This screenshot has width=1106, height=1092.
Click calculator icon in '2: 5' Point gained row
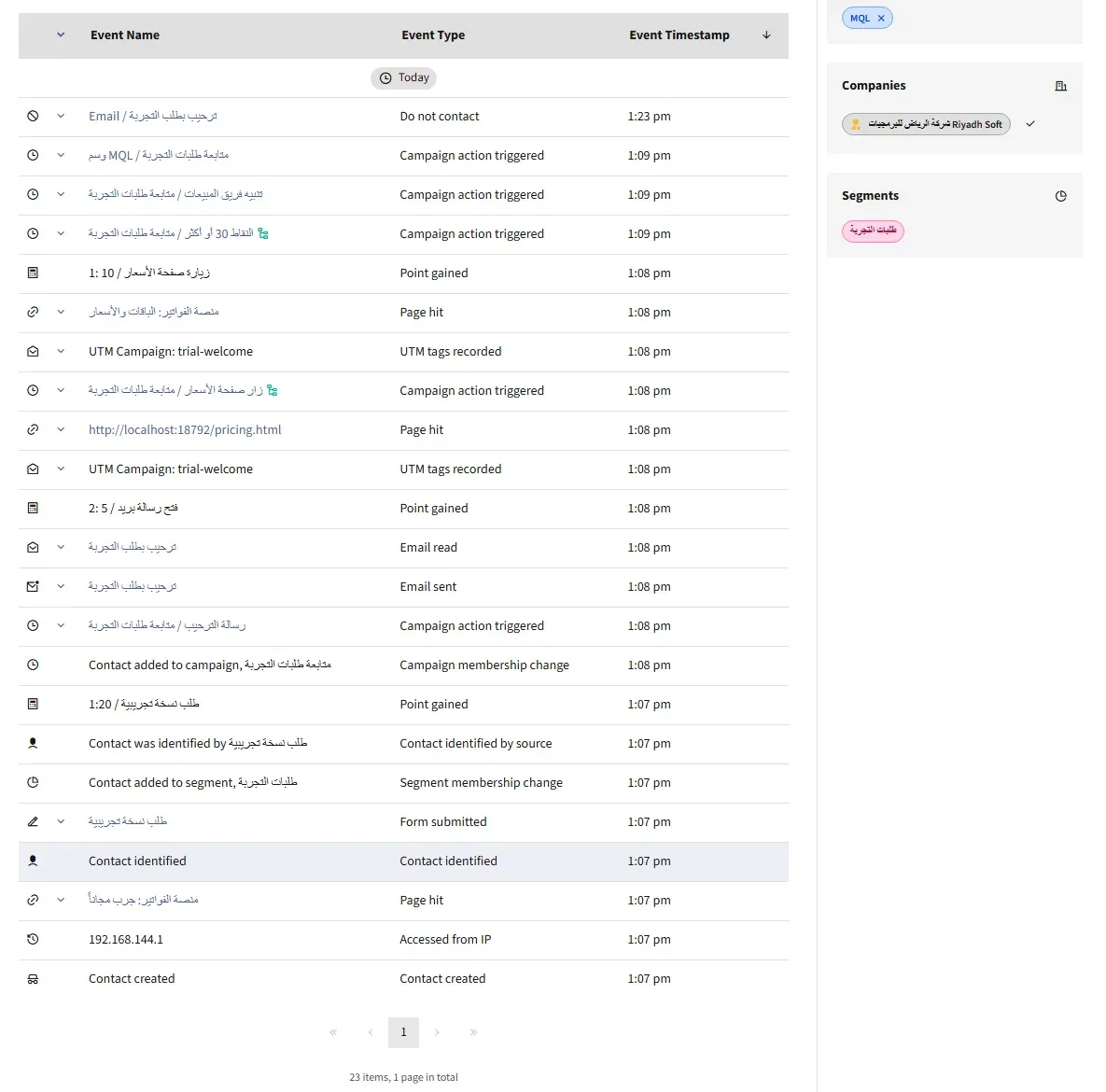coord(33,508)
